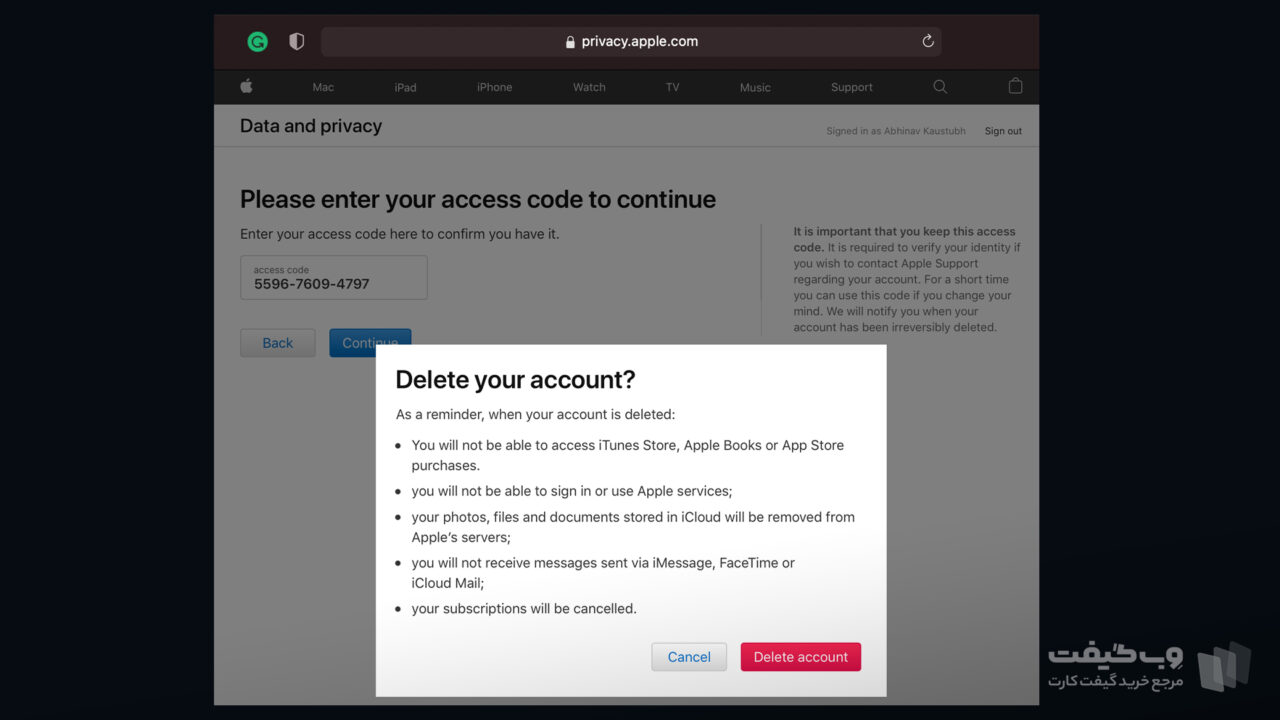1280x720 pixels.
Task: Open the search magnifier icon
Action: coord(940,87)
